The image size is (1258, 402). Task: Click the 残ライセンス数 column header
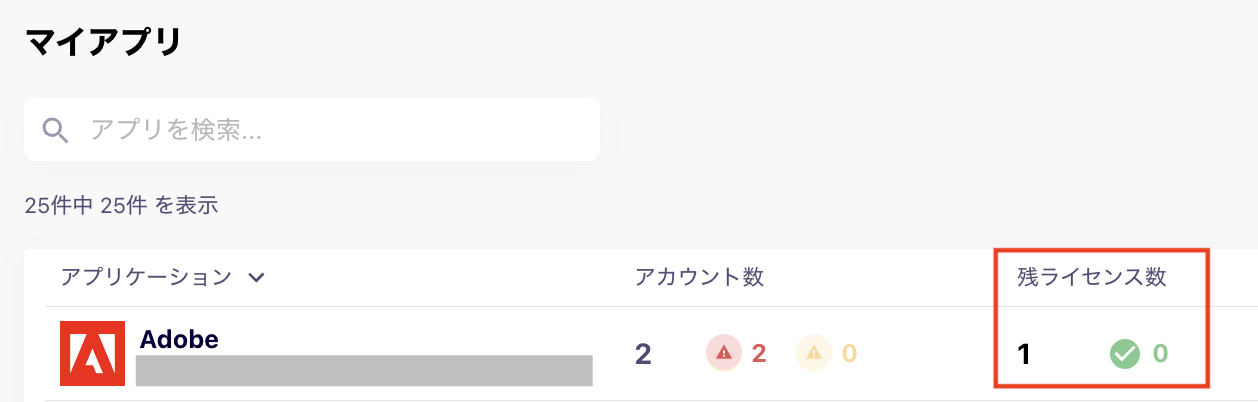coord(1092,277)
